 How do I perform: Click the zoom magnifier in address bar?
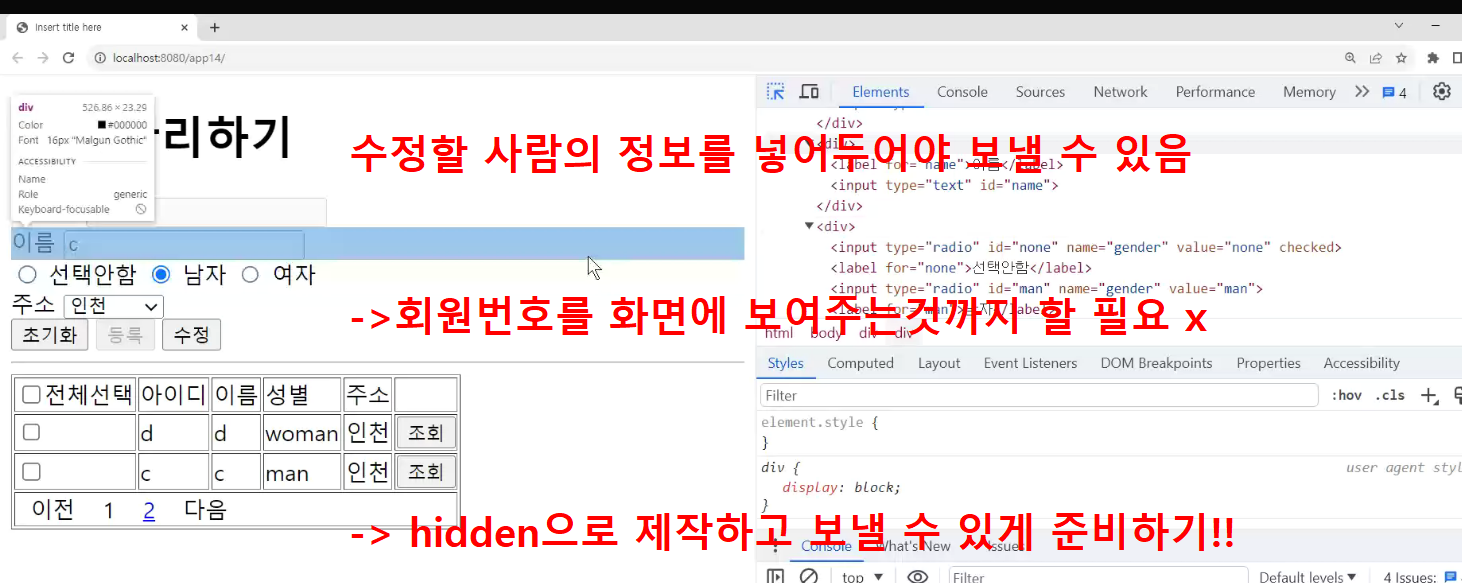pos(1351,58)
